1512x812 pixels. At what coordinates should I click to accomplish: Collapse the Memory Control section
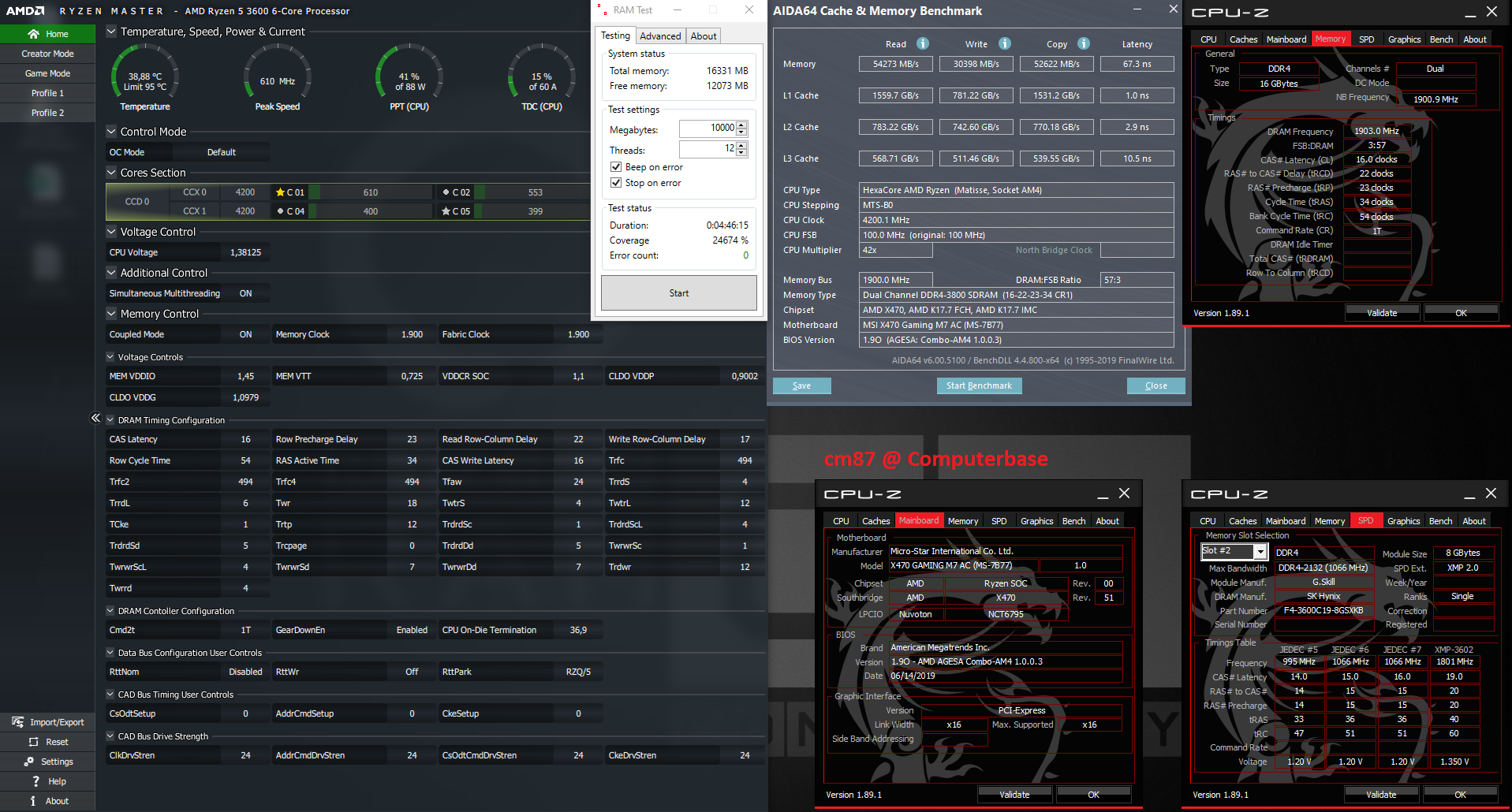click(x=111, y=314)
